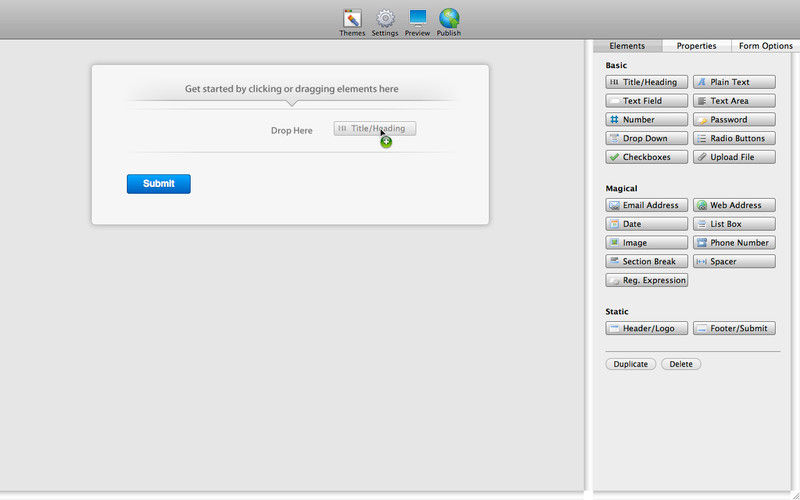
Task: Add an Email Address element
Action: (646, 205)
